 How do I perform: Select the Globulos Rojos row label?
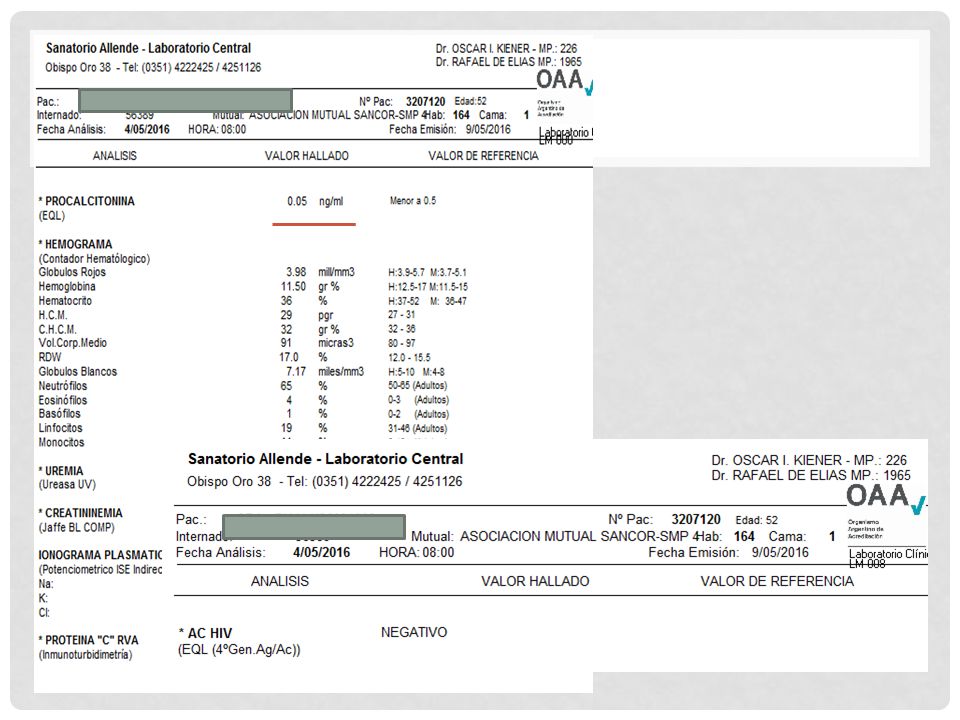(x=72, y=272)
